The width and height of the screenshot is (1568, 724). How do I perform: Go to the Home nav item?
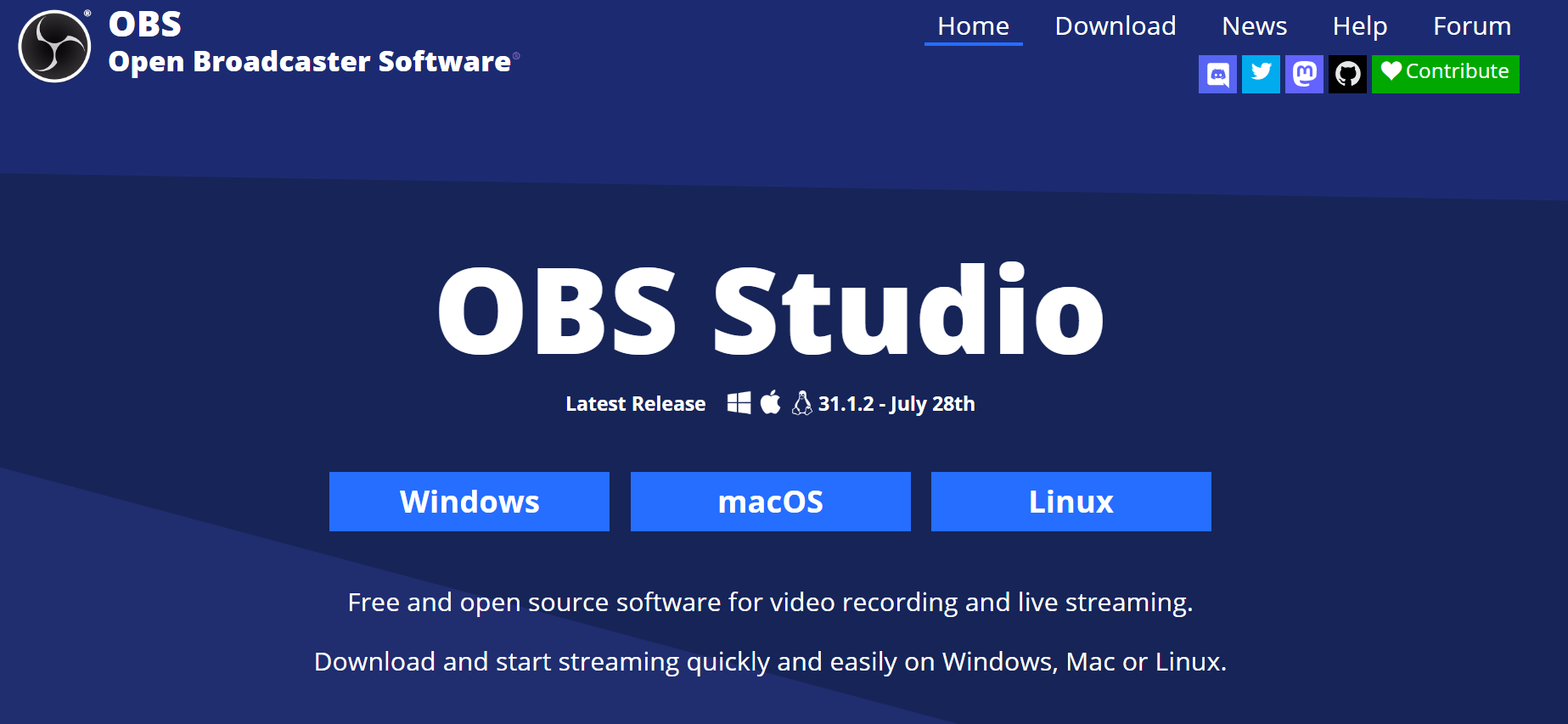(973, 26)
